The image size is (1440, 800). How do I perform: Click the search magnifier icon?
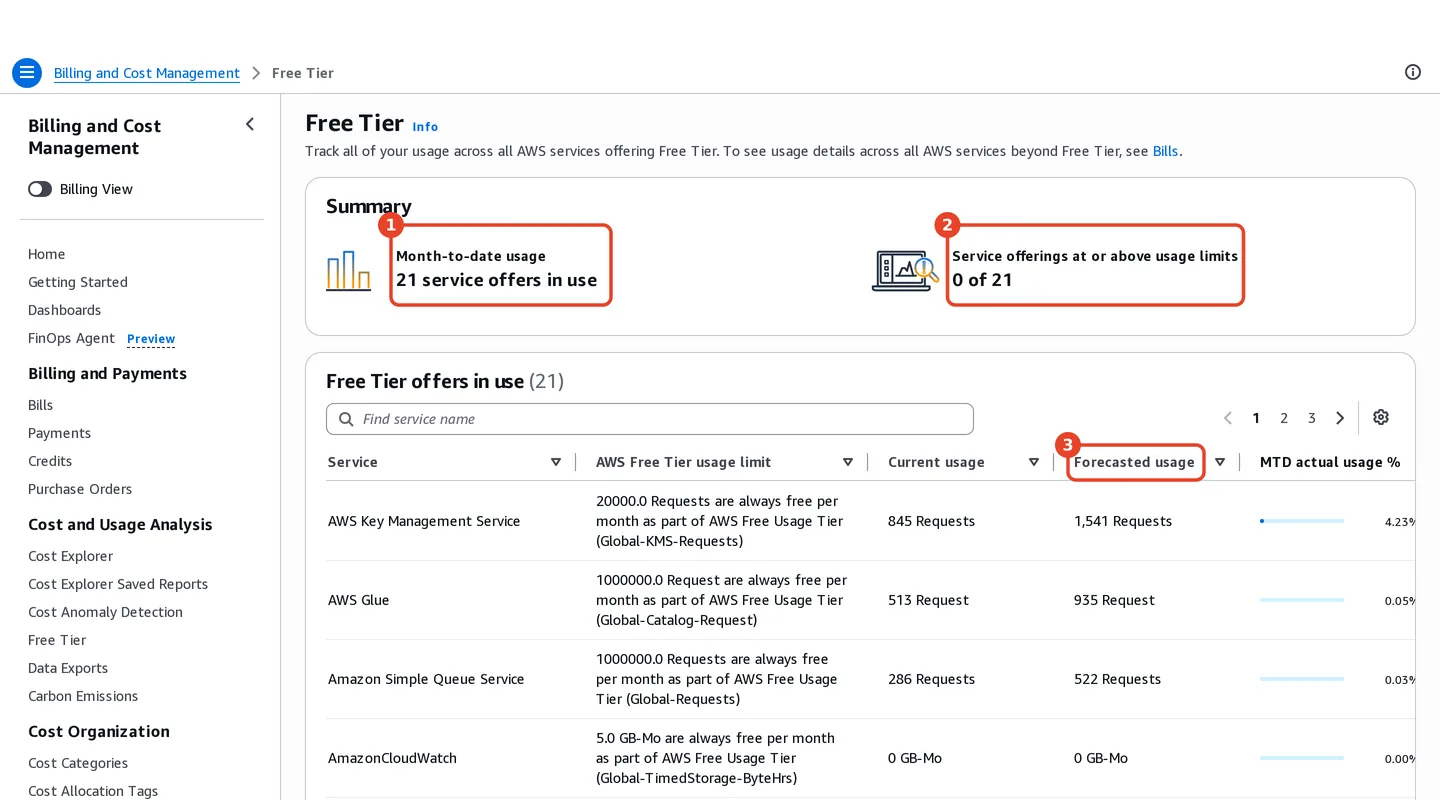tap(346, 419)
